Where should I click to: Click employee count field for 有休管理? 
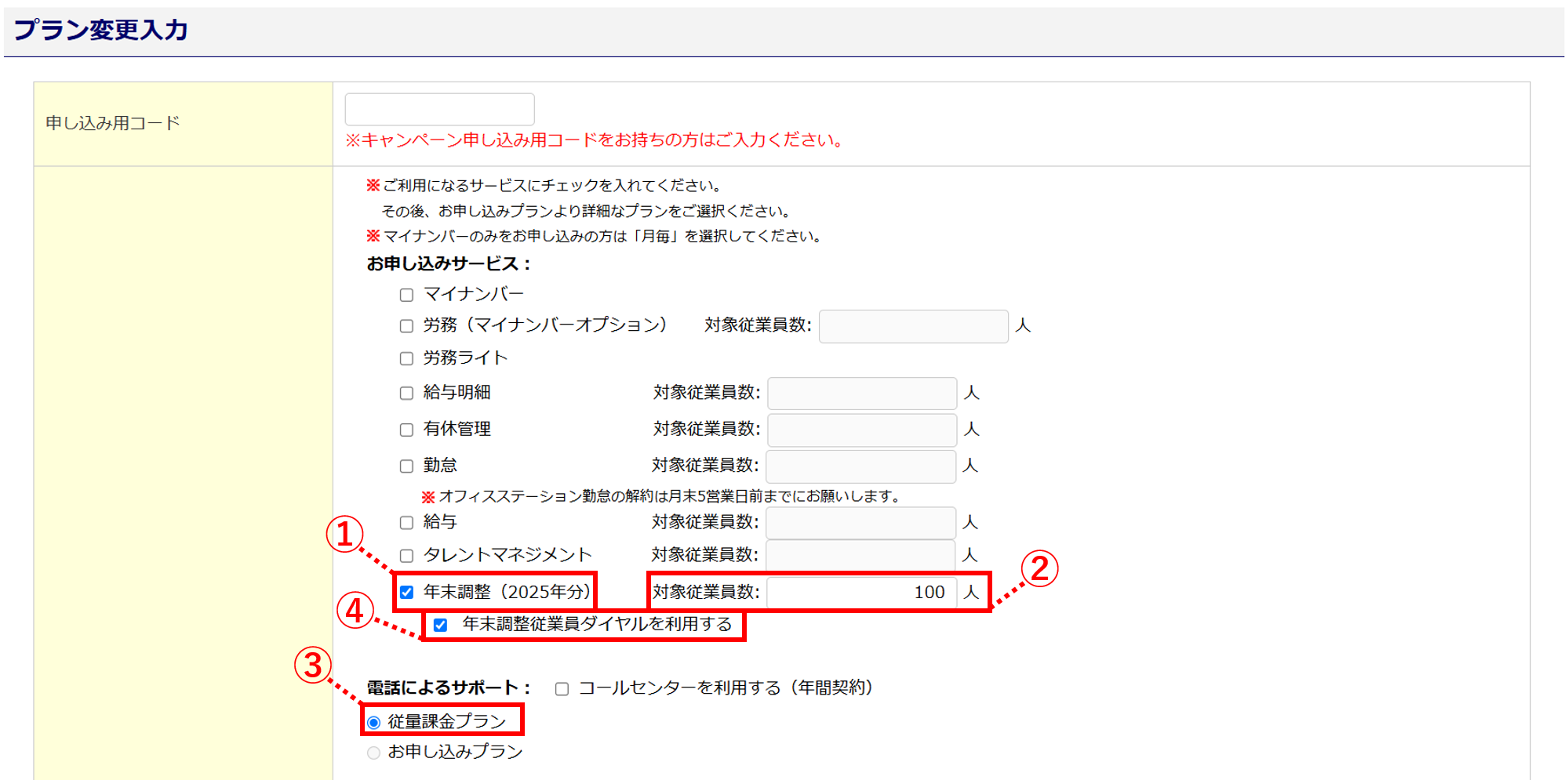click(x=862, y=430)
